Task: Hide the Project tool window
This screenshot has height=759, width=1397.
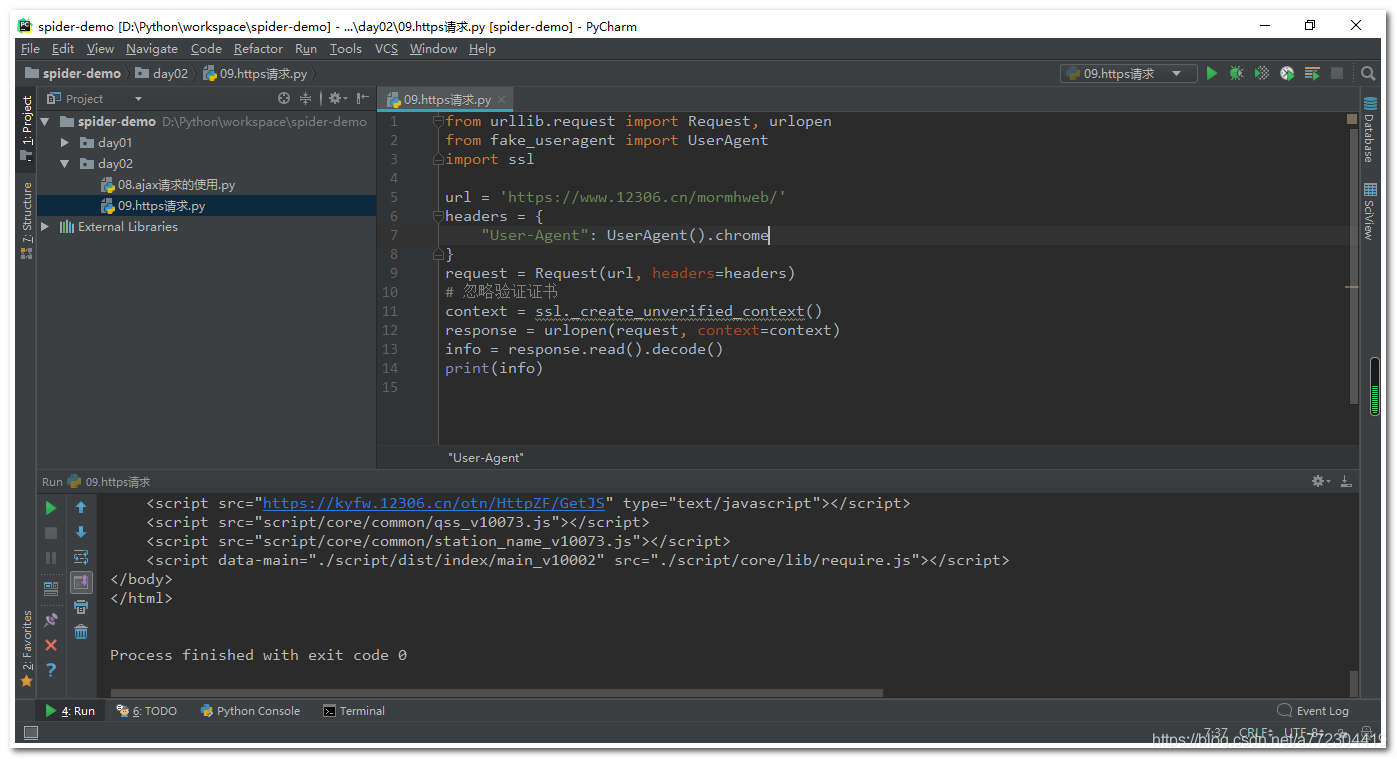Action: click(362, 98)
